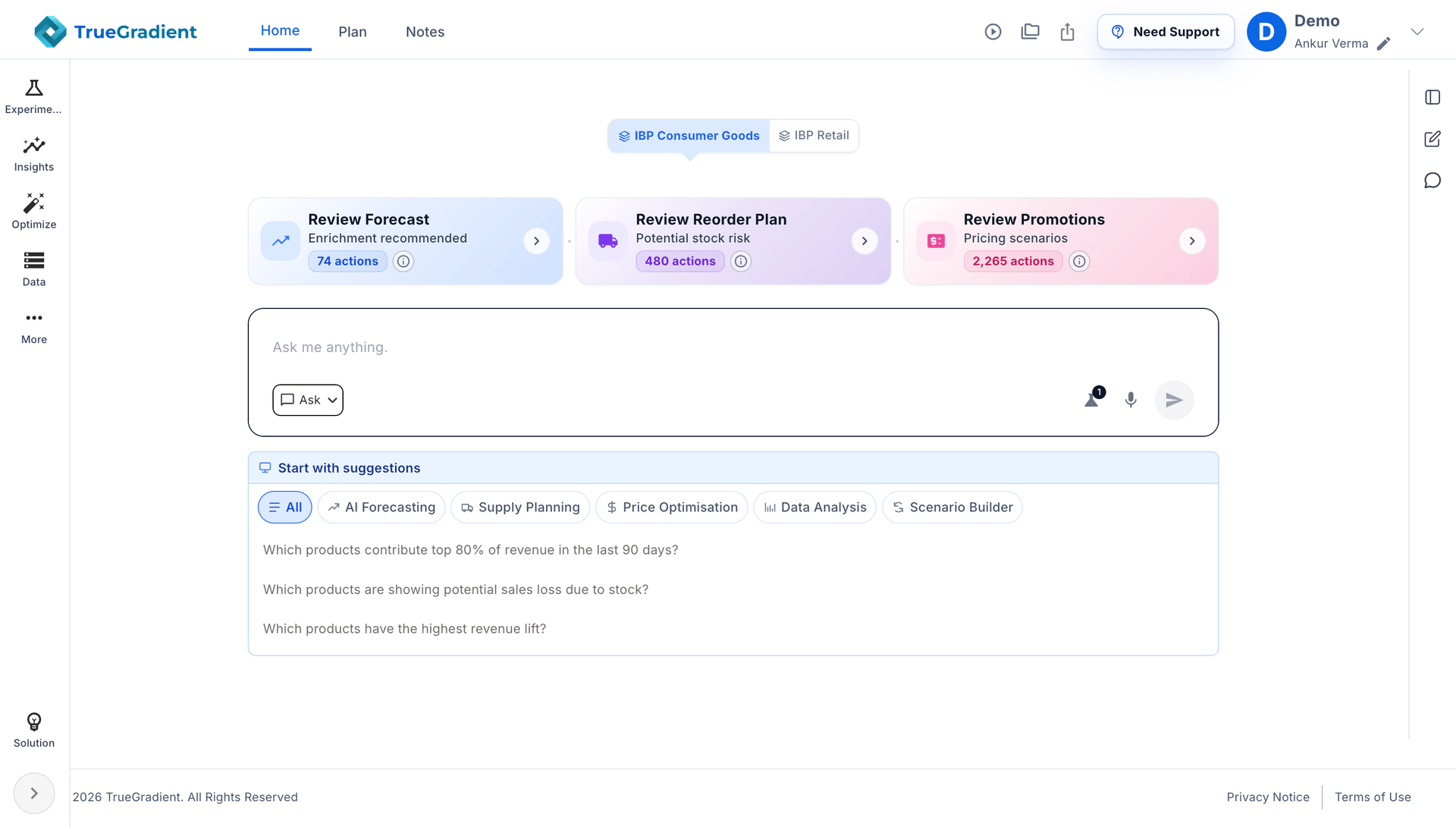Viewport: 1456px width, 827px height.
Task: Select the IBP Retail tab
Action: [x=814, y=136]
